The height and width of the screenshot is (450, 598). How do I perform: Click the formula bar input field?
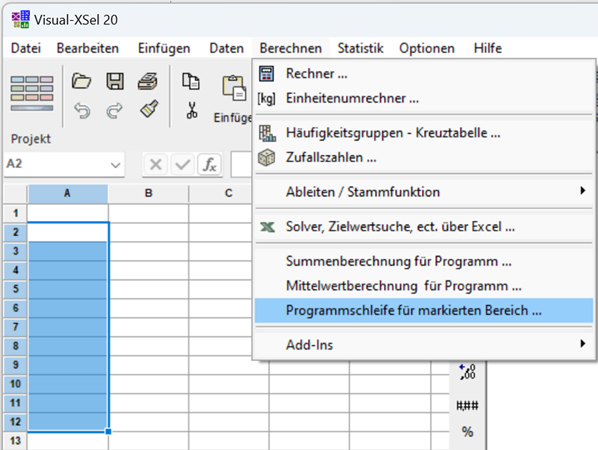point(241,165)
